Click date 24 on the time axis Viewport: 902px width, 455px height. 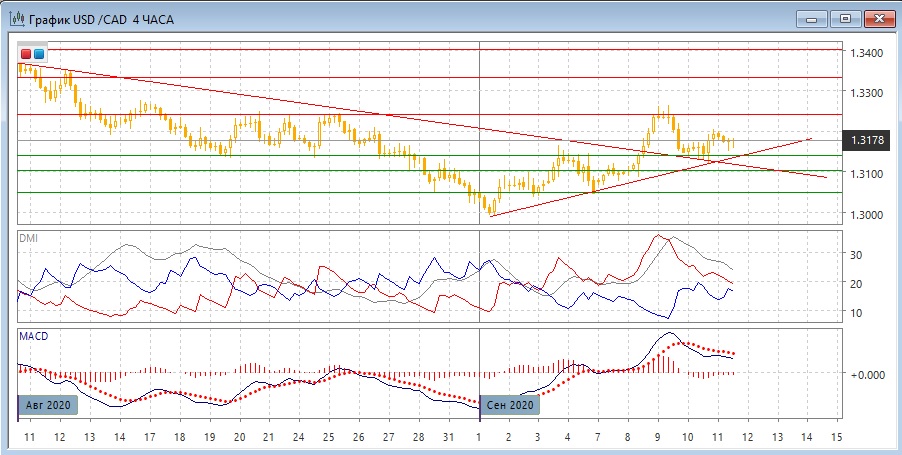pyautogui.click(x=297, y=438)
